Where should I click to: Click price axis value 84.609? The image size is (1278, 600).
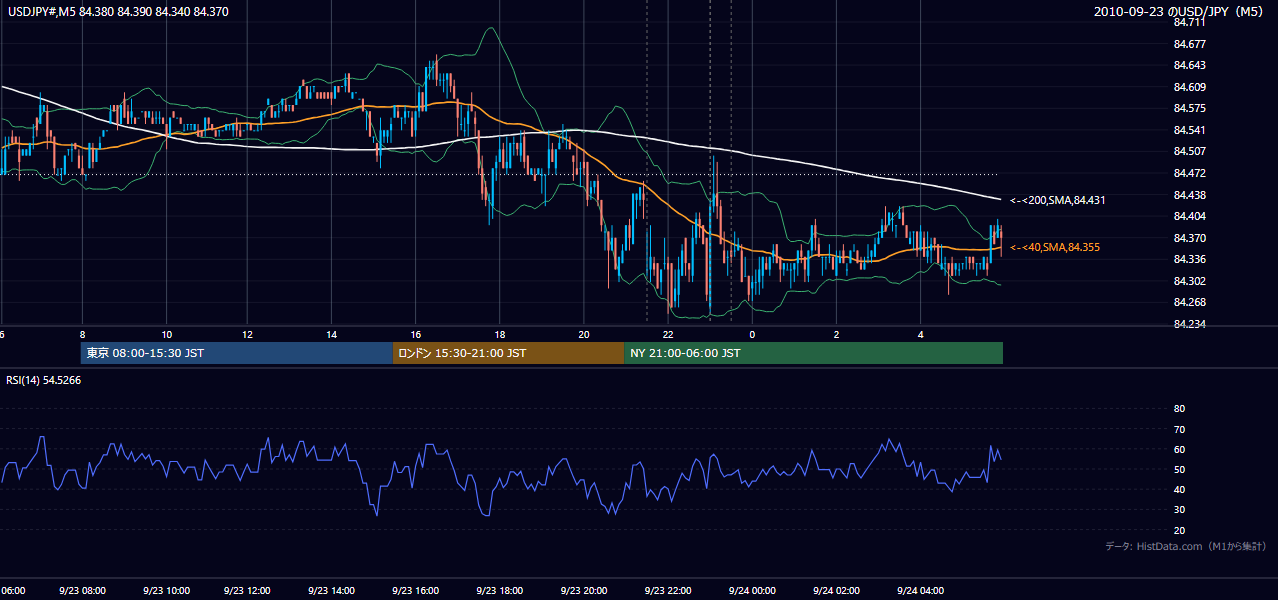click(1188, 87)
